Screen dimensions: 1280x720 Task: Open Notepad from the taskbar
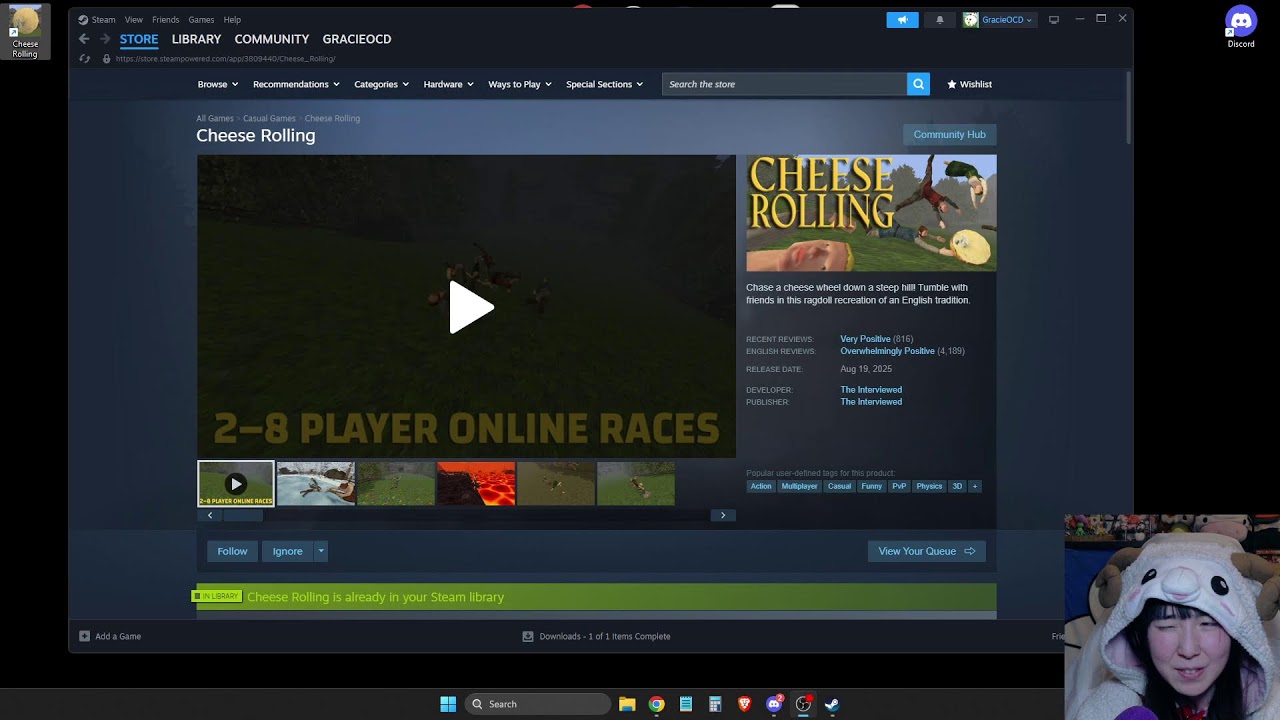click(686, 704)
